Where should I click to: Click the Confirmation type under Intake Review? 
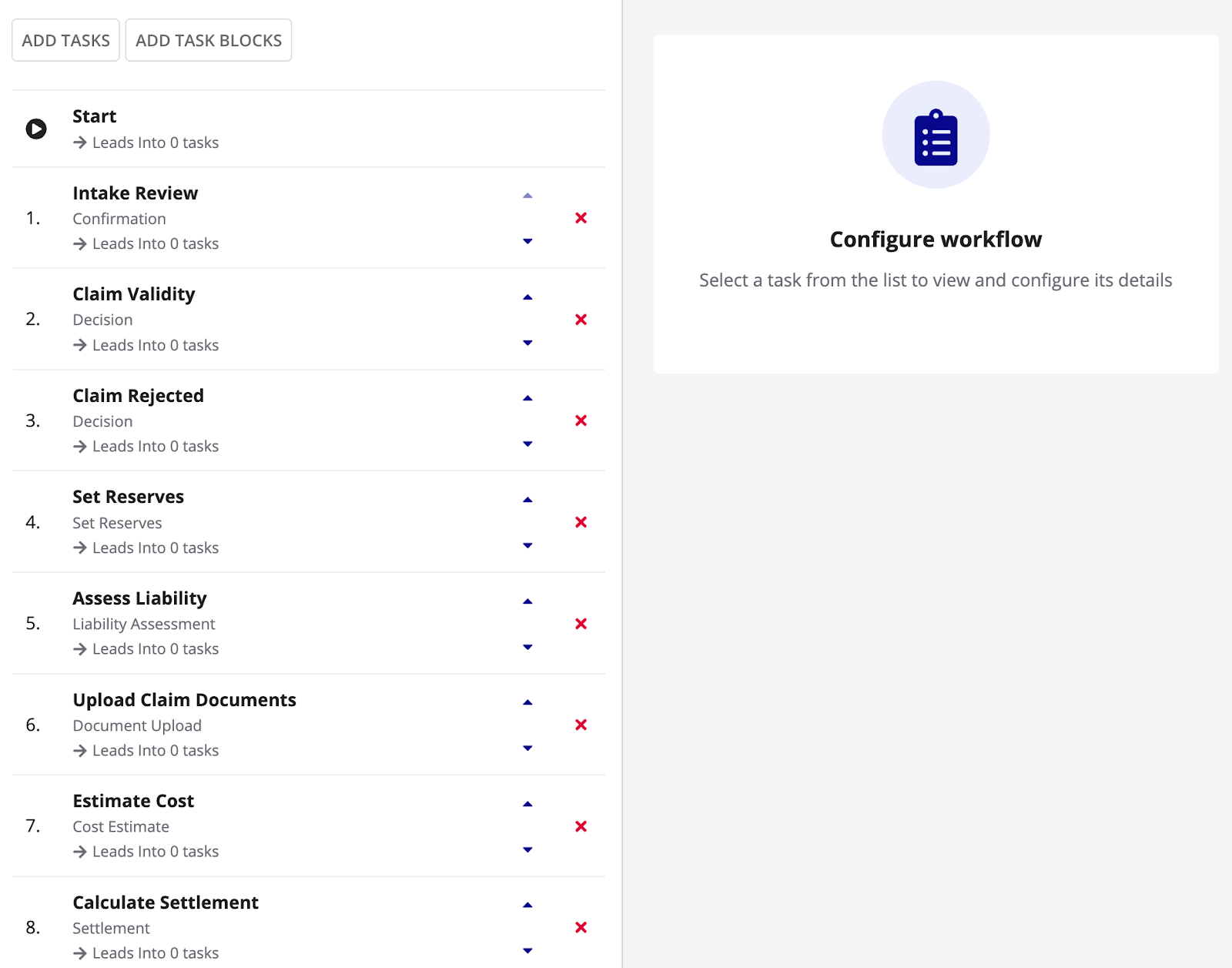point(119,219)
